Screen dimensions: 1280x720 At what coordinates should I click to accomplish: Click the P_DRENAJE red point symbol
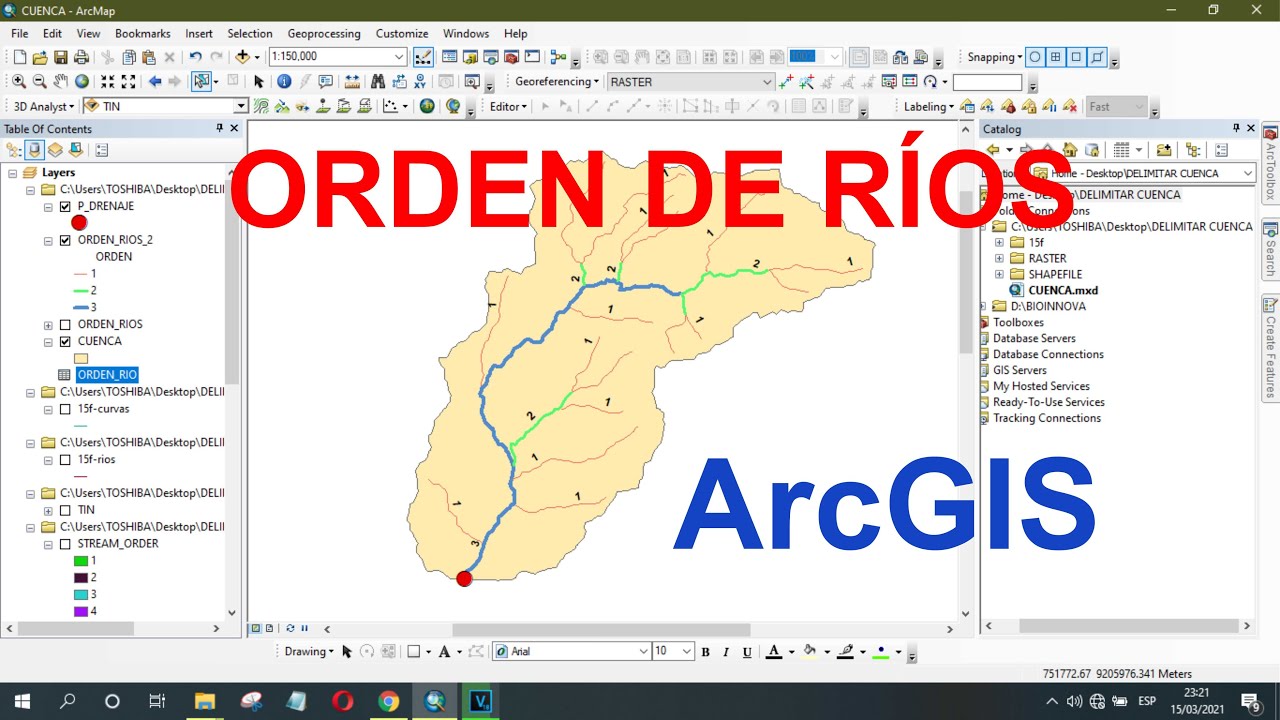point(79,223)
